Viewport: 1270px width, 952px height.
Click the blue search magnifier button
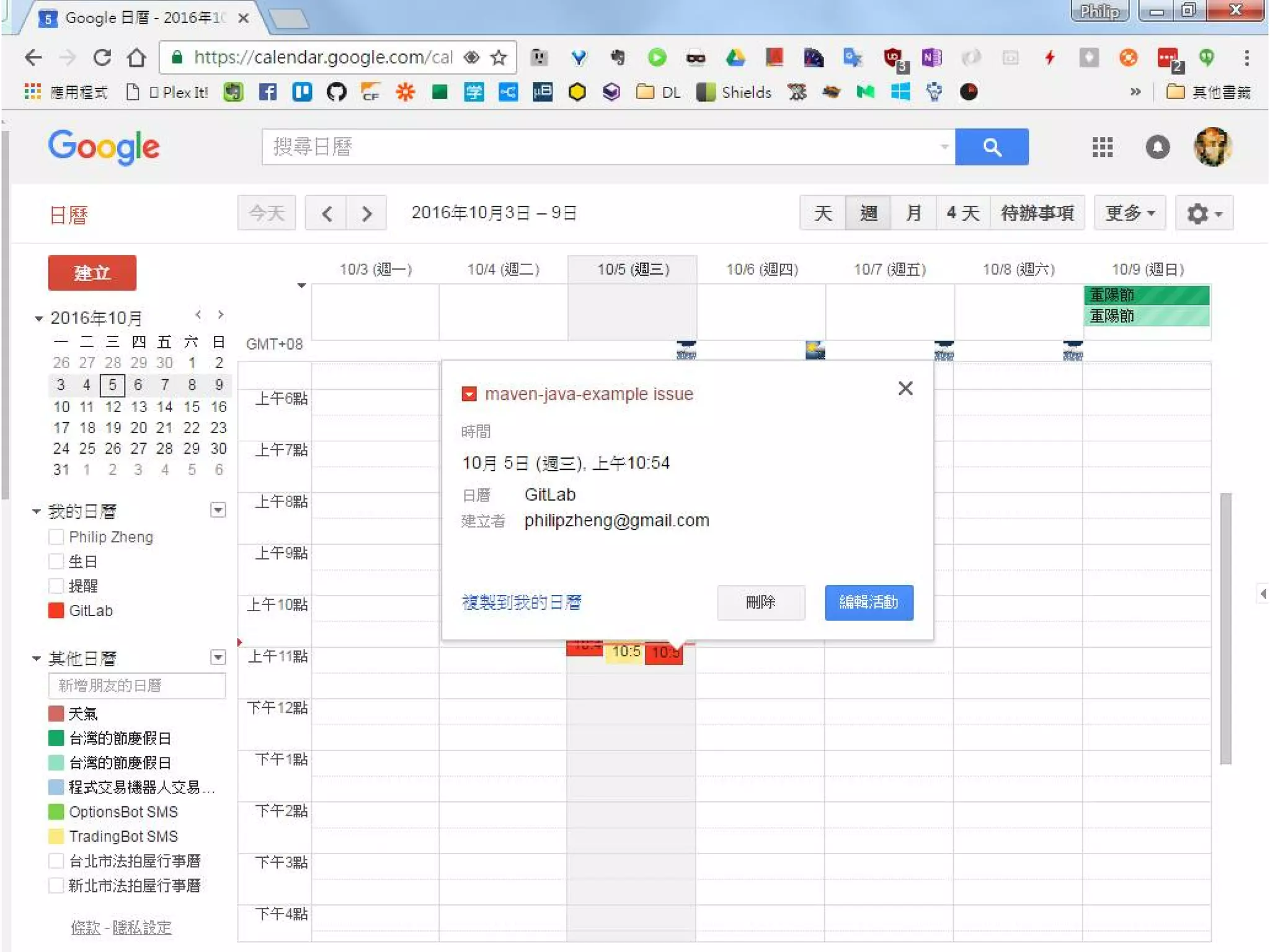pyautogui.click(x=991, y=147)
